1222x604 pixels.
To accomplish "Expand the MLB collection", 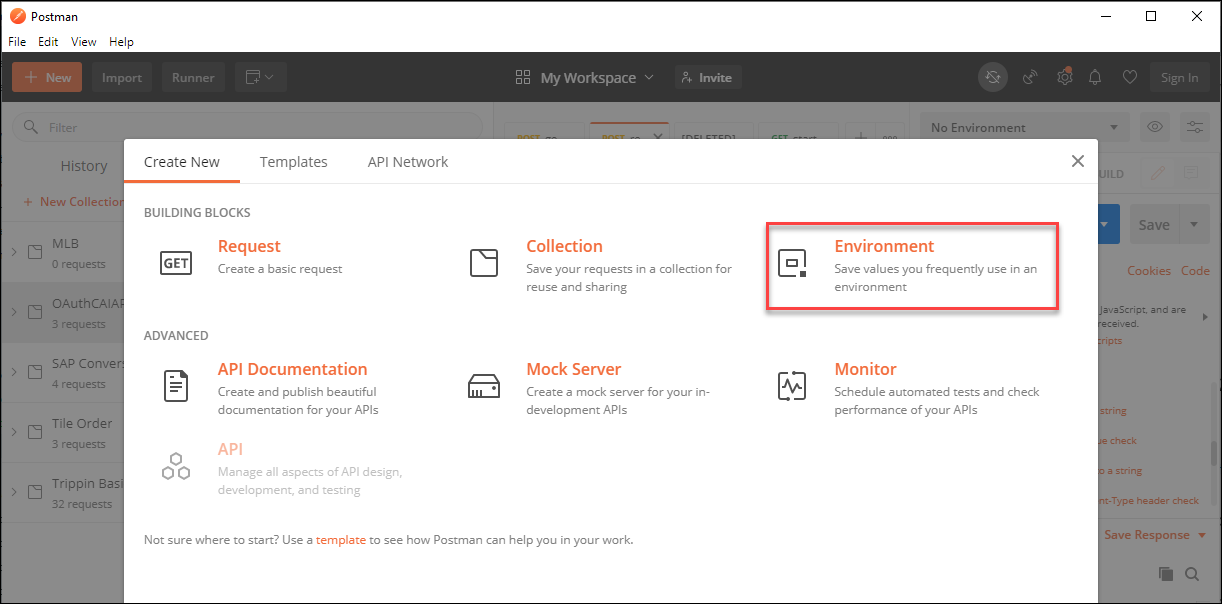I will 13,252.
